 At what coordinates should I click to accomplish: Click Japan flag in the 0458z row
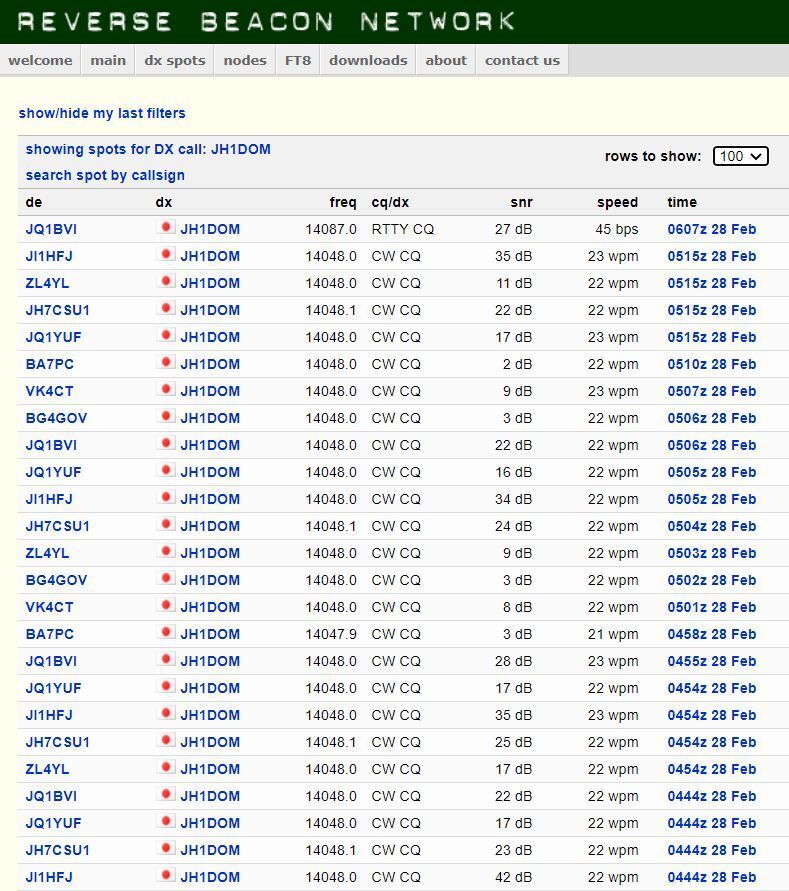(165, 632)
